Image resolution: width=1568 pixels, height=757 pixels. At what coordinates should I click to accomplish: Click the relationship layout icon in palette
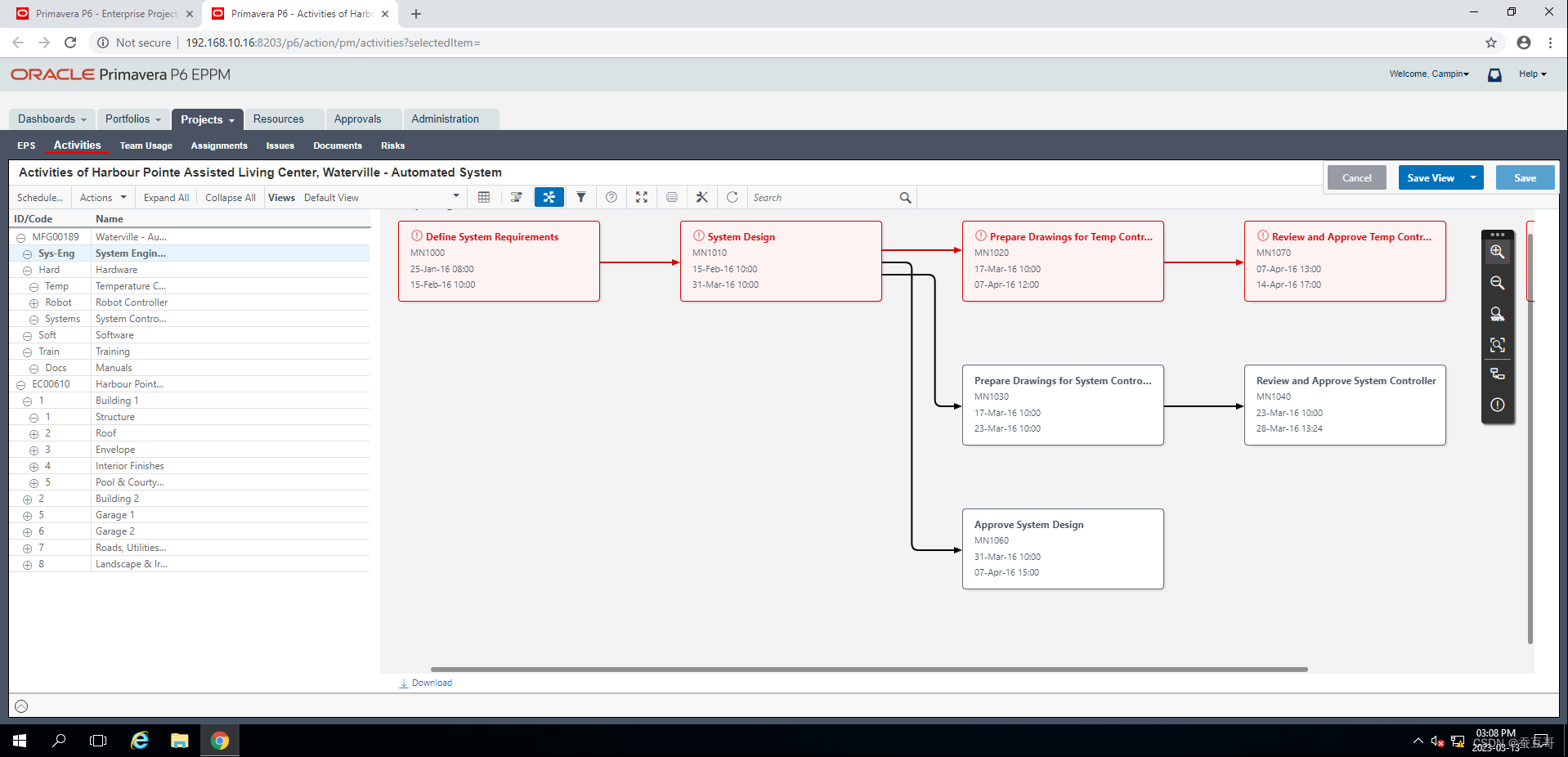tap(1497, 374)
